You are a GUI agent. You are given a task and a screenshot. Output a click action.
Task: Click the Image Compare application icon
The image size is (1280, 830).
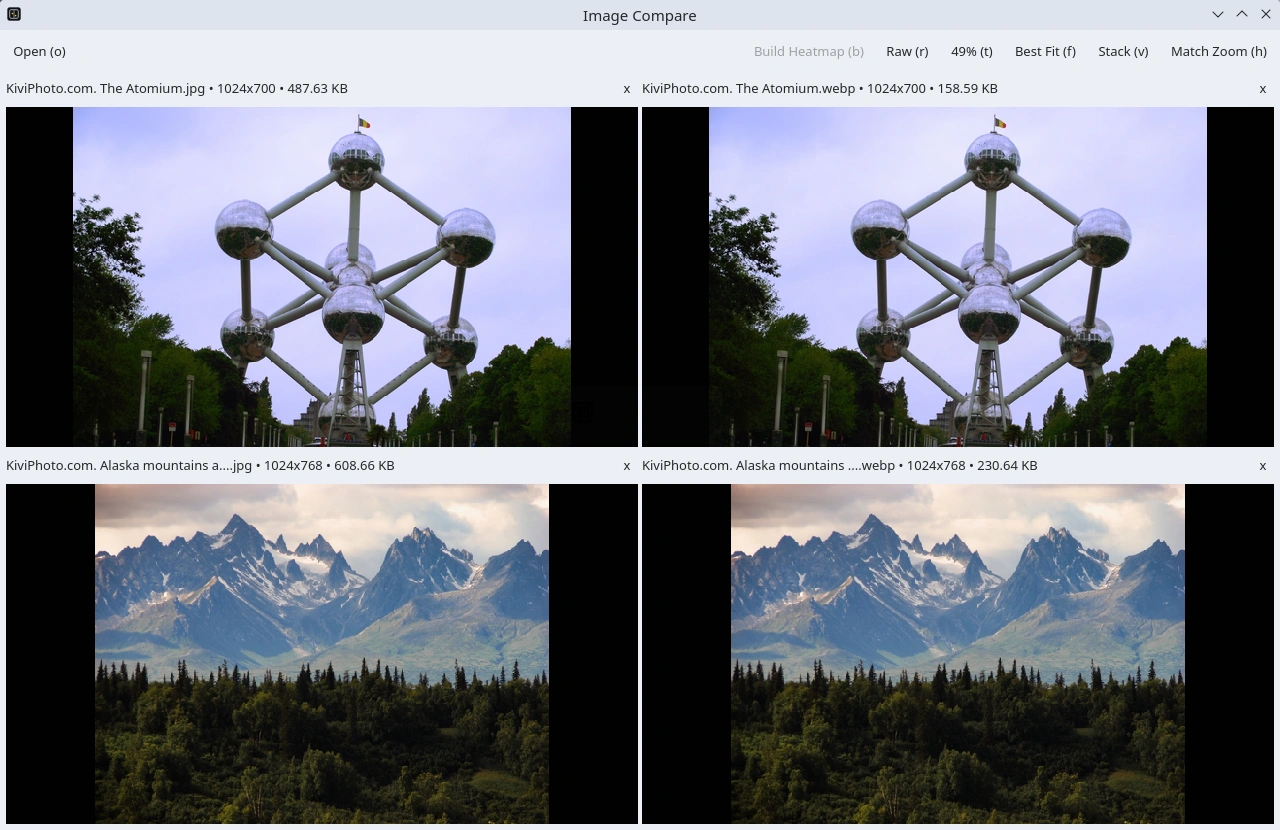[13, 14]
